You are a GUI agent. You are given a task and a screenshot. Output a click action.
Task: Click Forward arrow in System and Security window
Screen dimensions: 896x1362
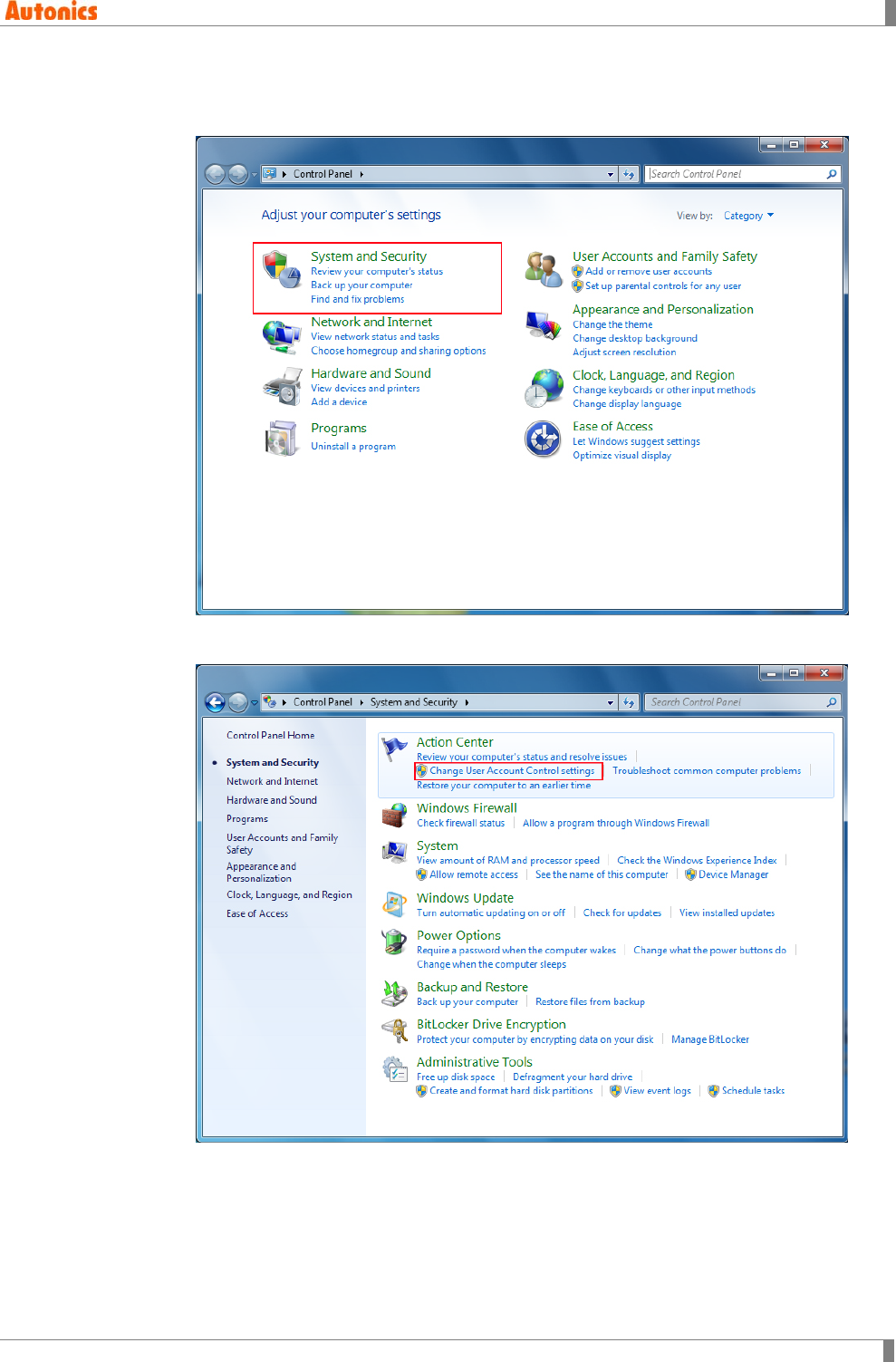[x=238, y=702]
